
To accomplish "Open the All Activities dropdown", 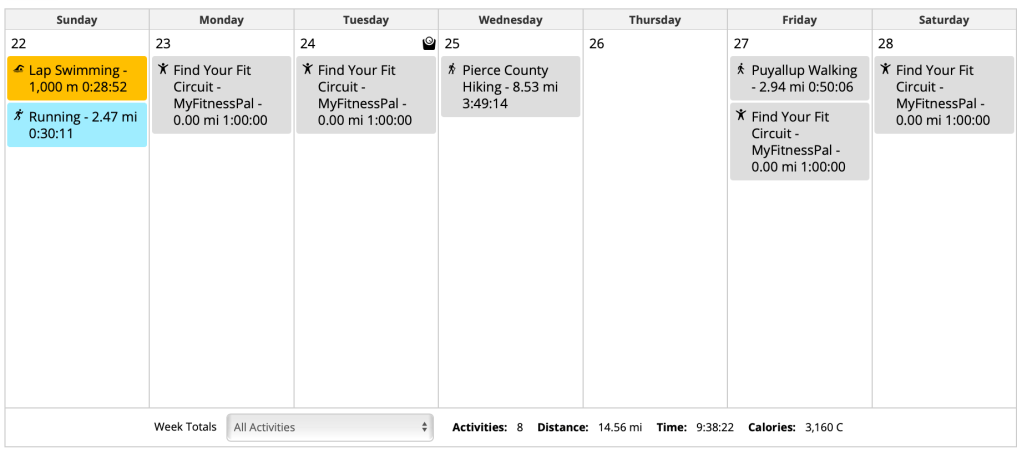I will point(330,427).
